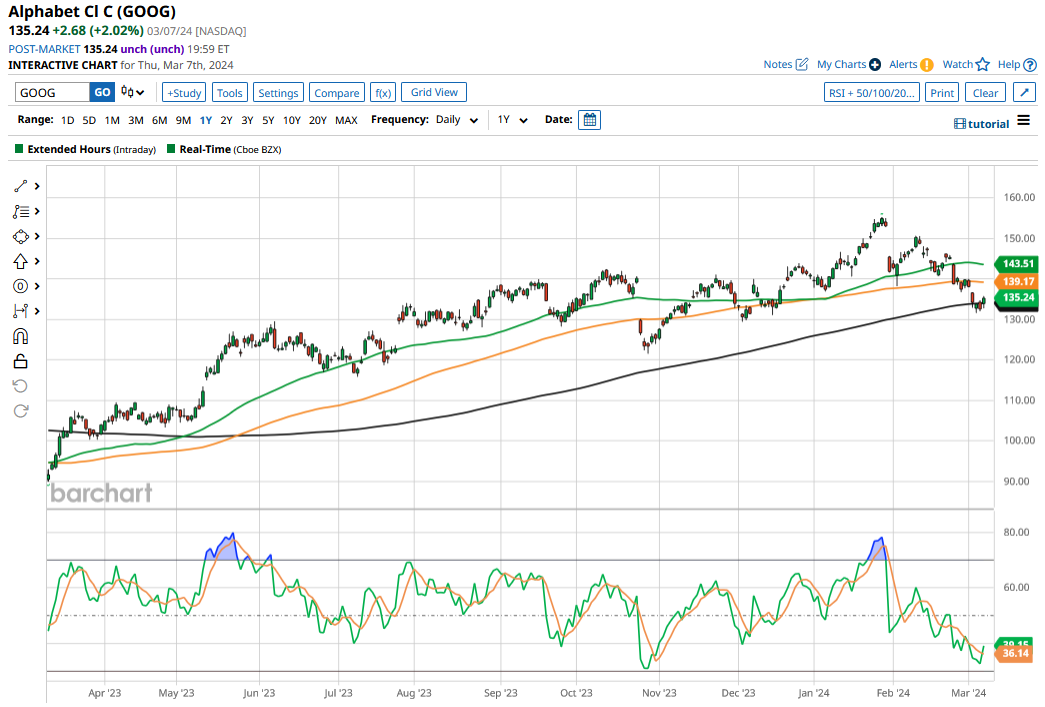This screenshot has width=1045, height=707.
Task: Select the 6M range option
Action: coord(159,120)
